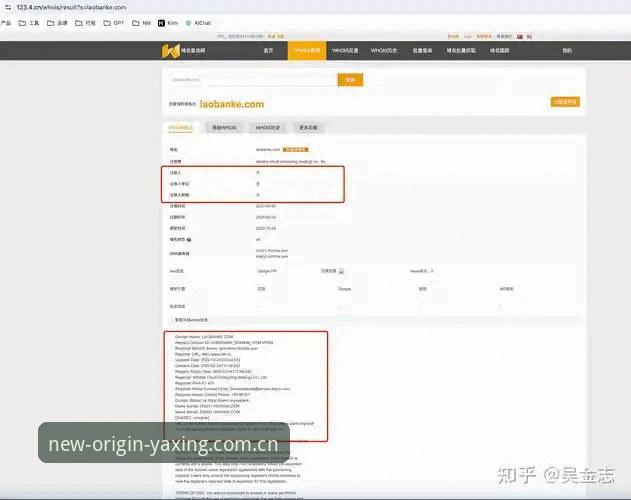Switch to the 最新WHOIS tab
This screenshot has width=631, height=500.
click(224, 128)
